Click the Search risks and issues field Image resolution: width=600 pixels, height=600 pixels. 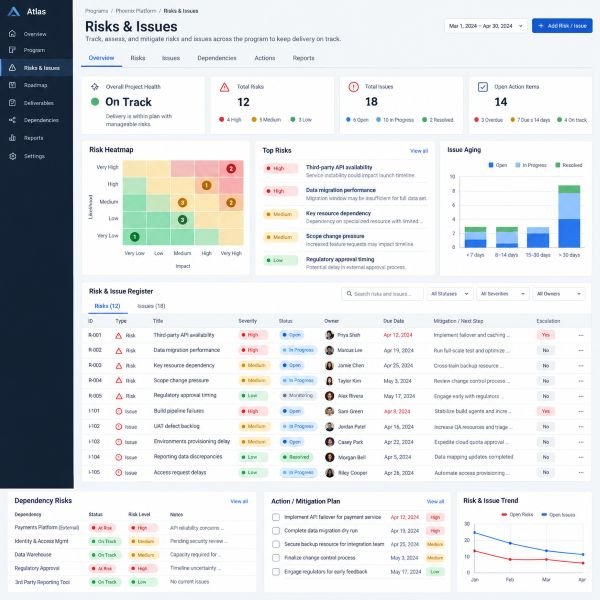[x=382, y=294]
